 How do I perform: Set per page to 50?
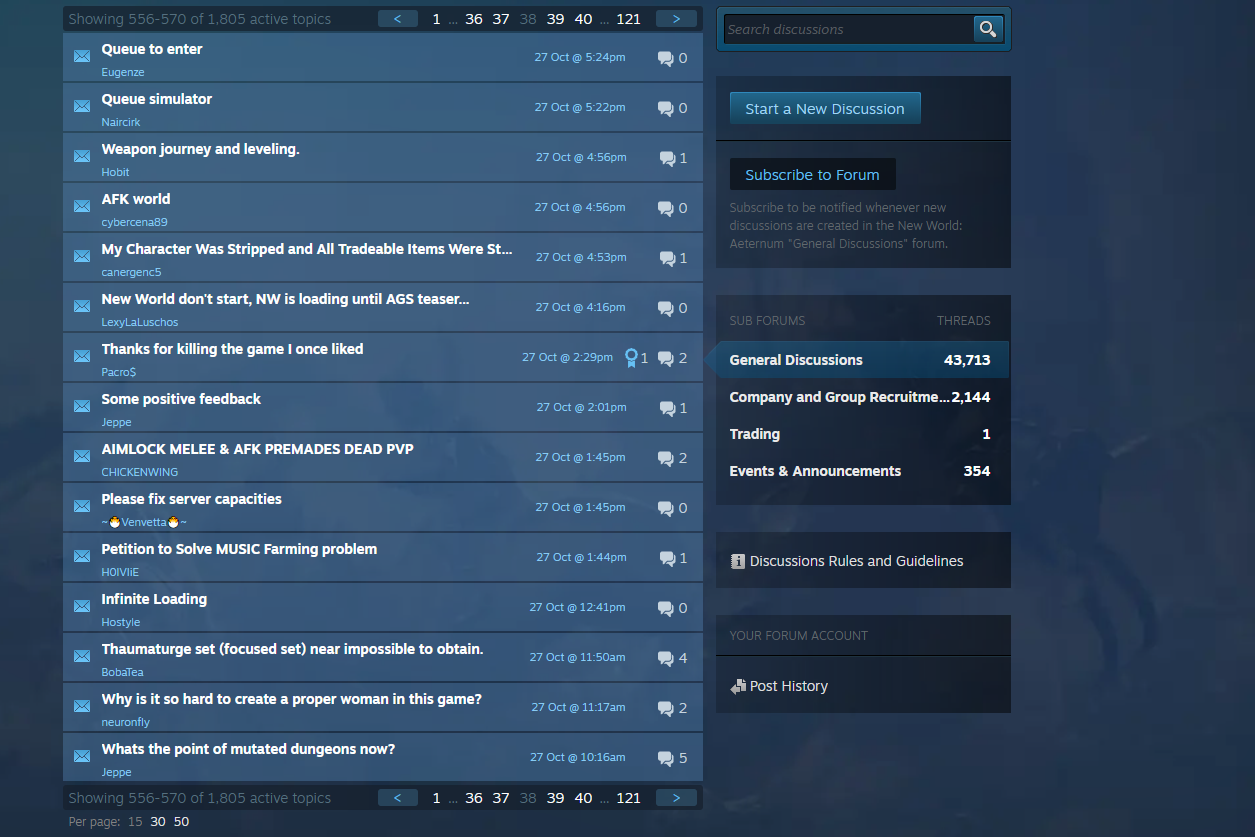(x=181, y=822)
